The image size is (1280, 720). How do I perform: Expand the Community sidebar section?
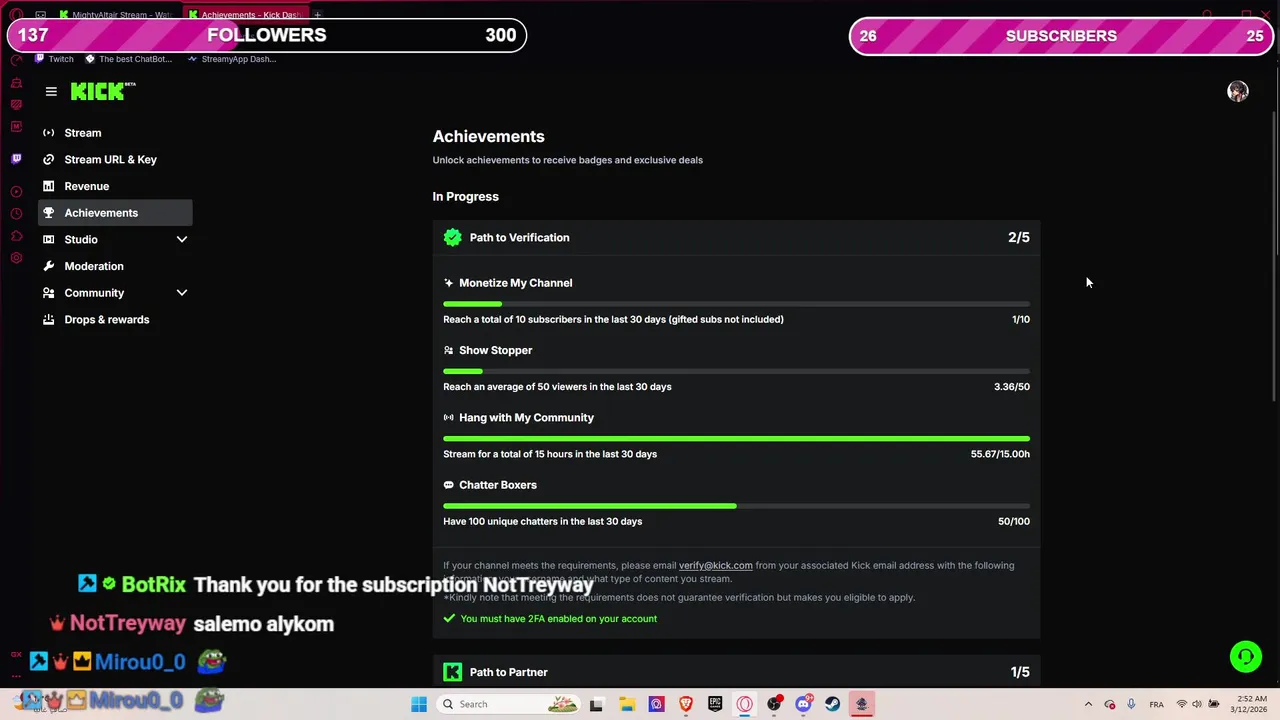tap(182, 293)
